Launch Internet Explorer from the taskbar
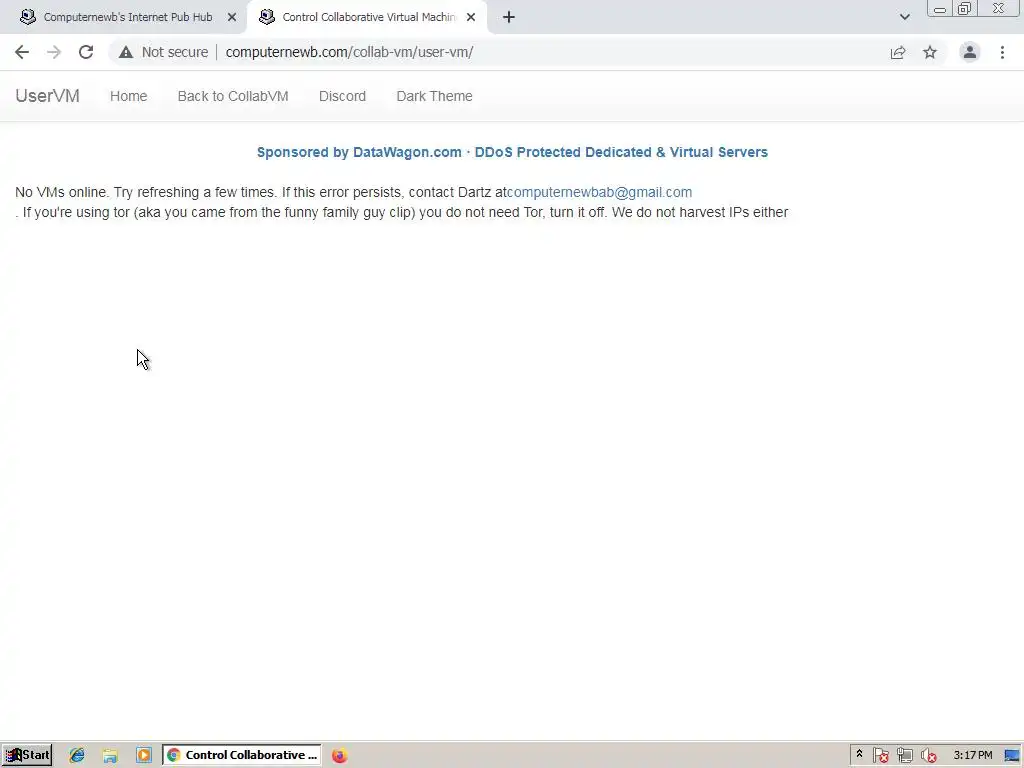 (x=77, y=756)
